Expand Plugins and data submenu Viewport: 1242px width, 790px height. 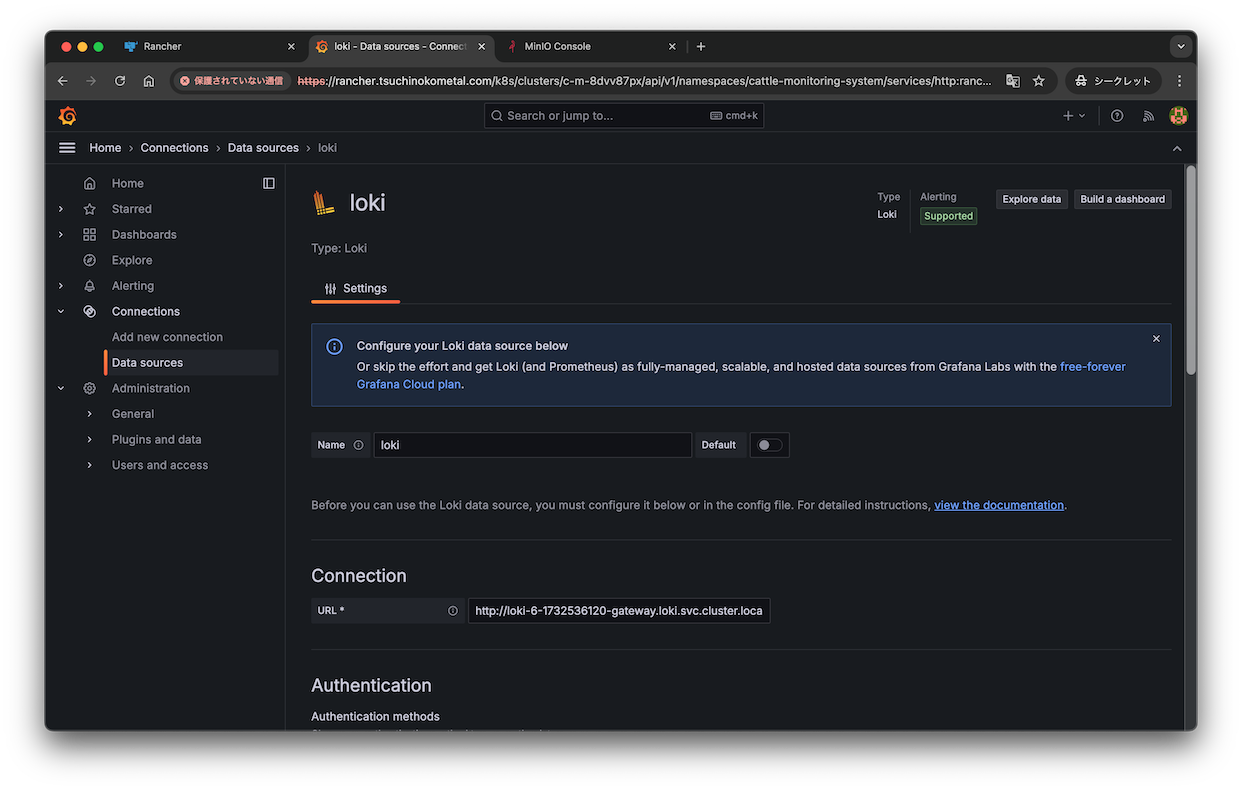click(x=90, y=440)
